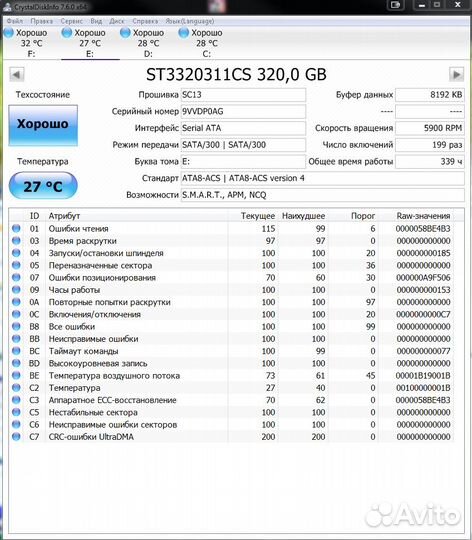Click the Прошивка field showing SC13
Screen dimensions: 472x540
(243, 95)
